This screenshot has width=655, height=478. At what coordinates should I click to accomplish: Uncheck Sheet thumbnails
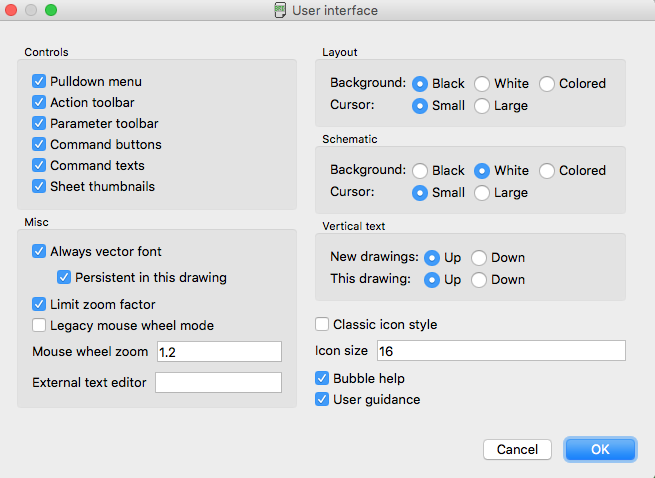click(x=39, y=186)
